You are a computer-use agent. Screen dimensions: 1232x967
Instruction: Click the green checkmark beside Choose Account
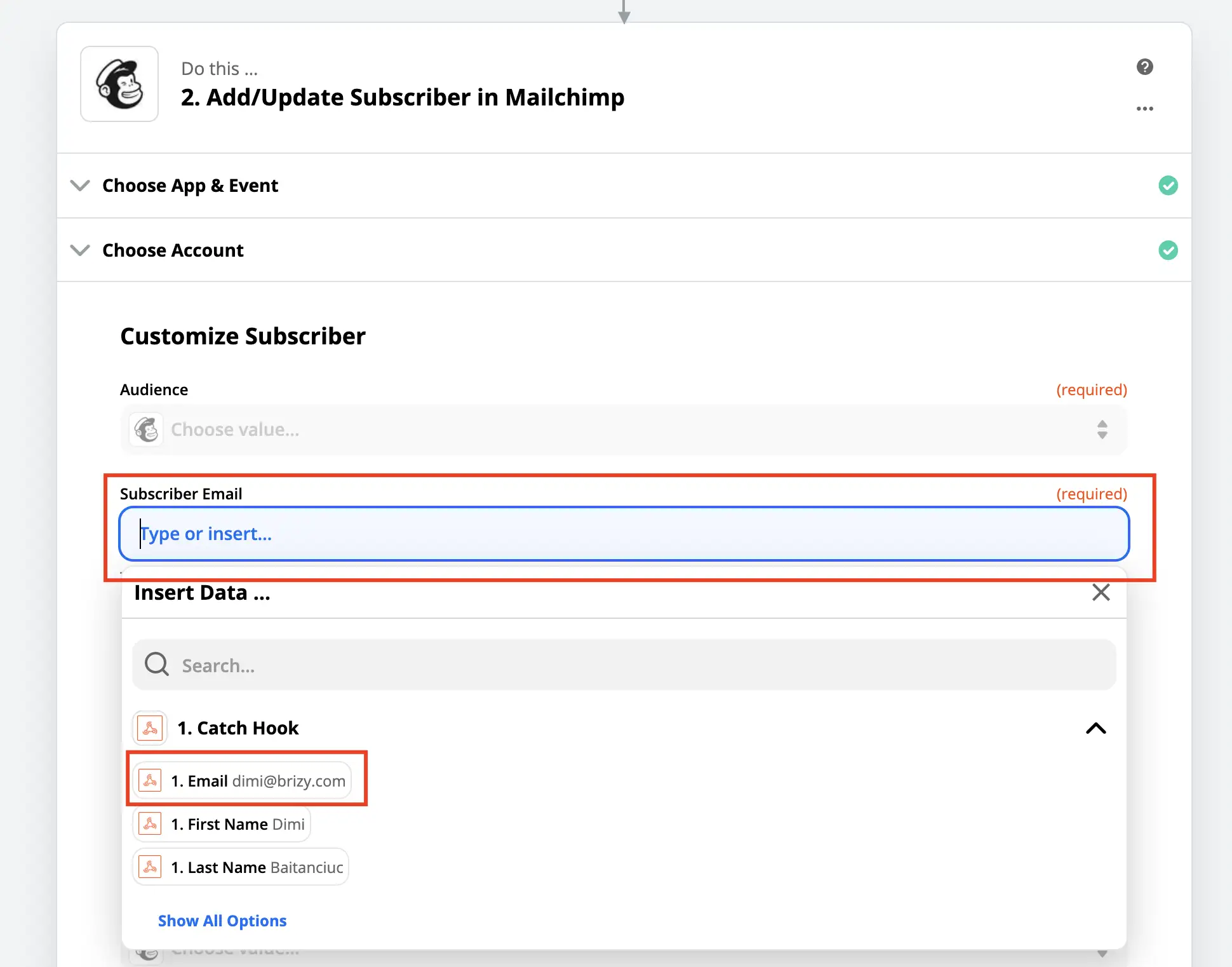1168,250
